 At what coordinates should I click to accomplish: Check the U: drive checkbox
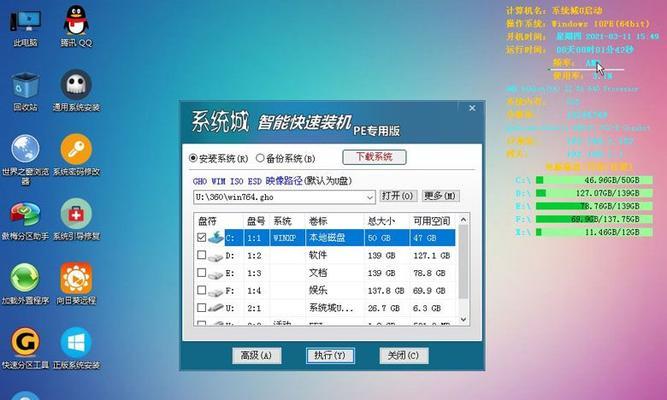(202, 308)
